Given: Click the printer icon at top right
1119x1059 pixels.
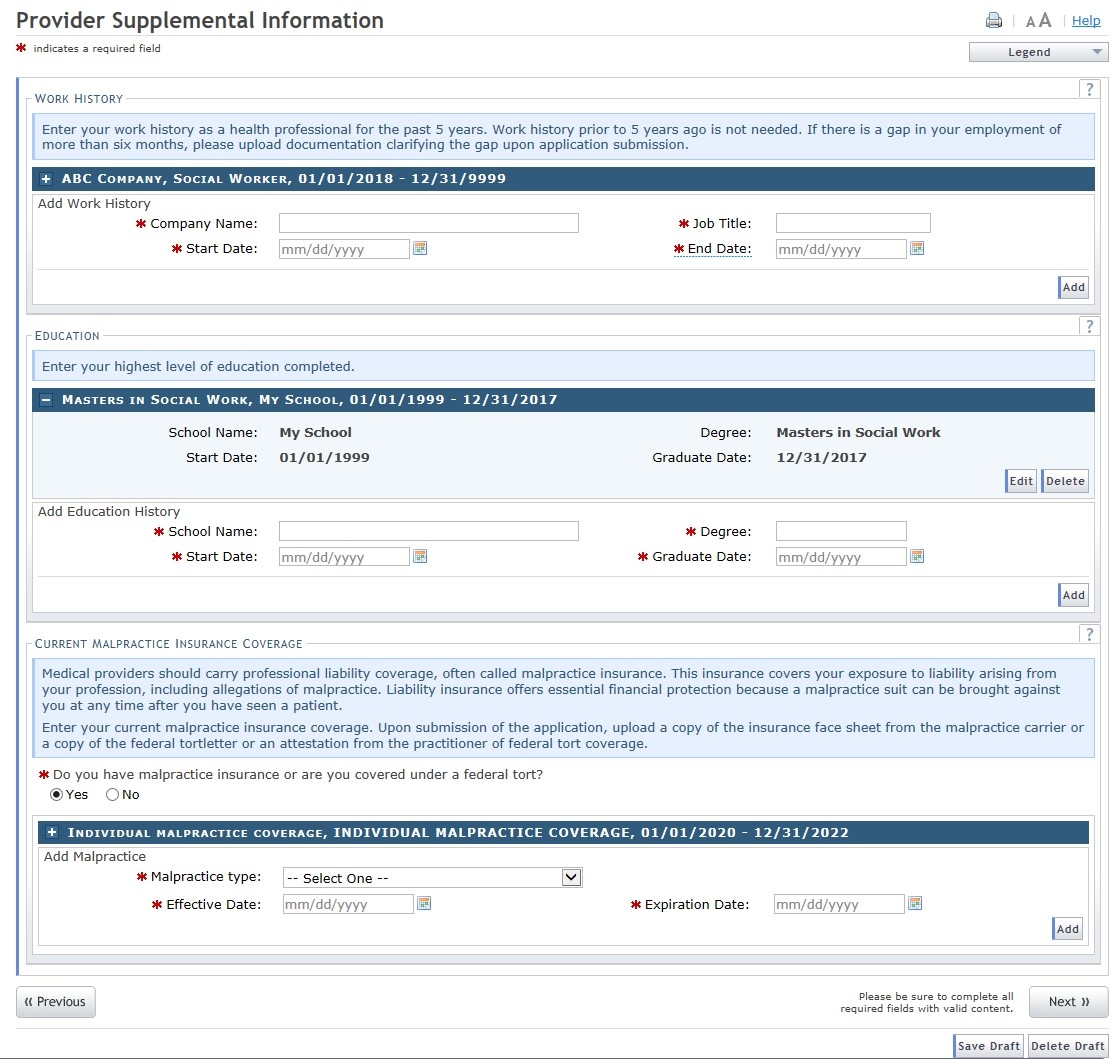Looking at the screenshot, I should click(x=994, y=20).
